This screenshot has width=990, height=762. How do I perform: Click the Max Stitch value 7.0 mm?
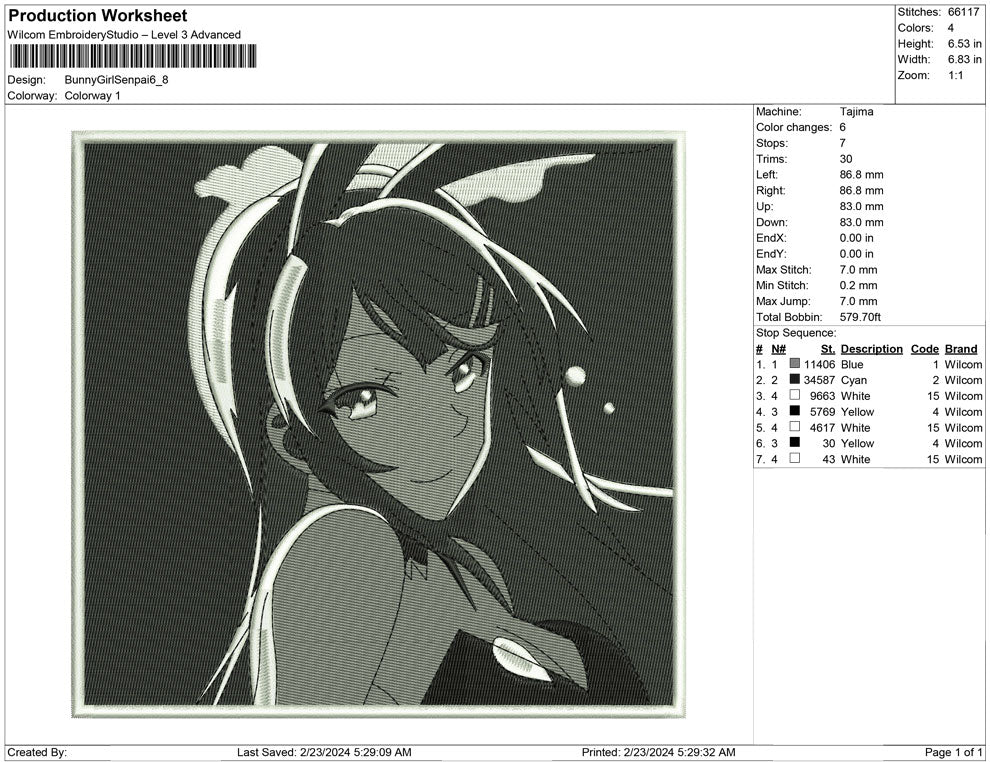pos(859,270)
